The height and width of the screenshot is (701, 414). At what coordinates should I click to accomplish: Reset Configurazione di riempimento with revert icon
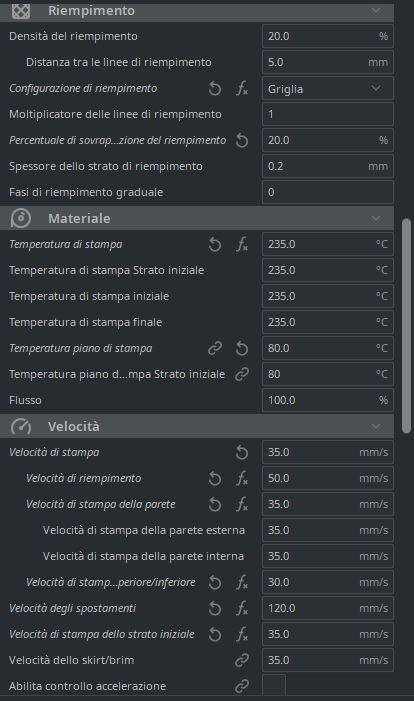[x=215, y=89]
